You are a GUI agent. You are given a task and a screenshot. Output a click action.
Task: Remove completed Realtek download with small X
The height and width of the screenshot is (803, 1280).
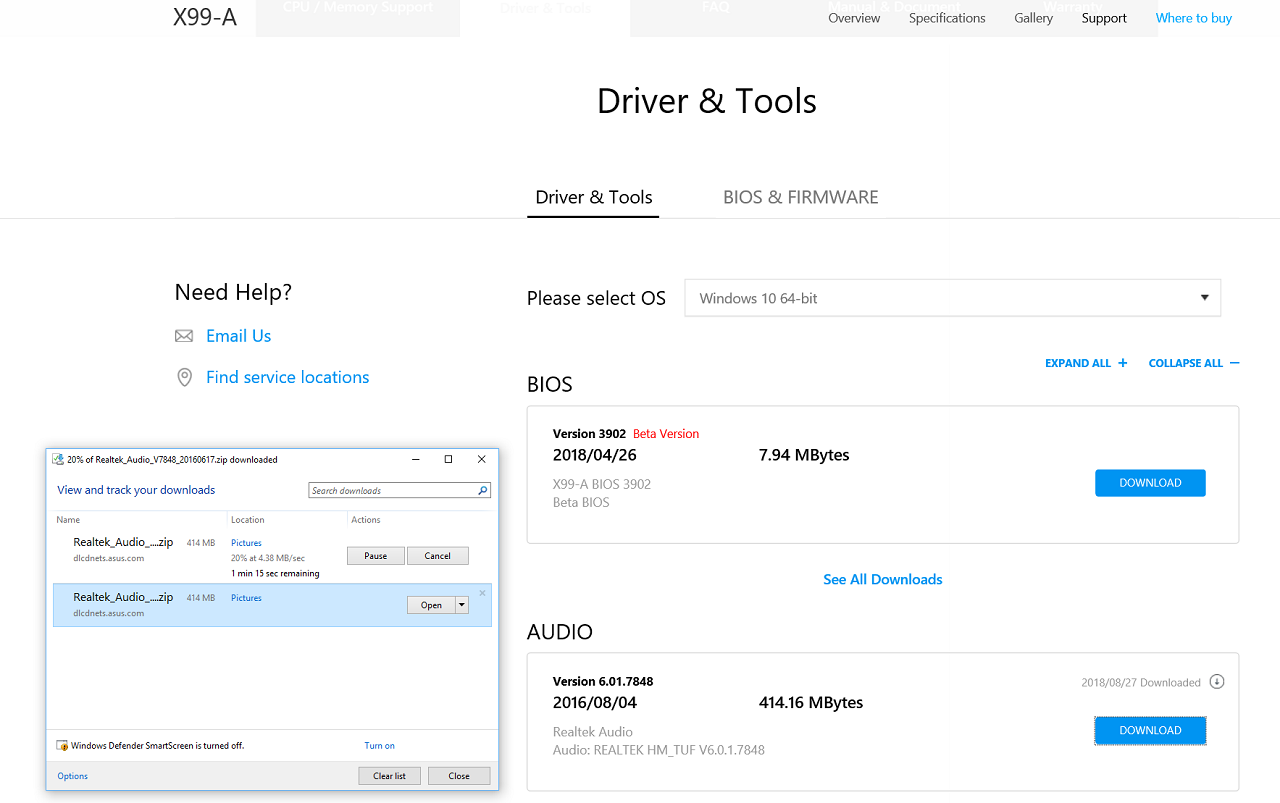click(482, 593)
